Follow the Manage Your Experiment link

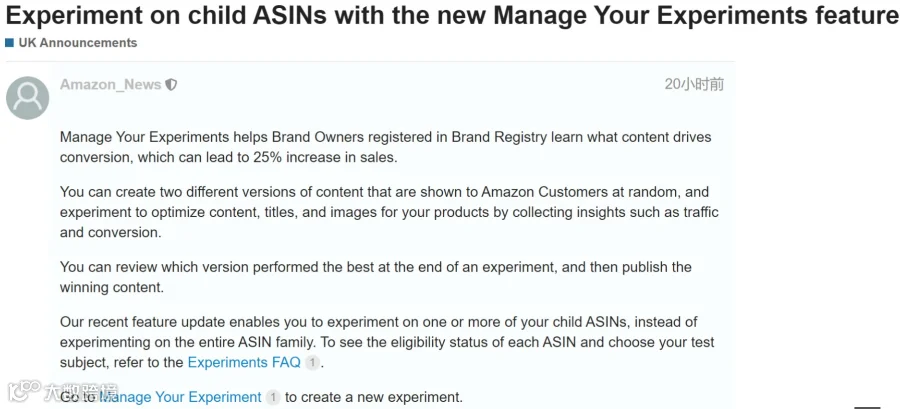click(181, 397)
